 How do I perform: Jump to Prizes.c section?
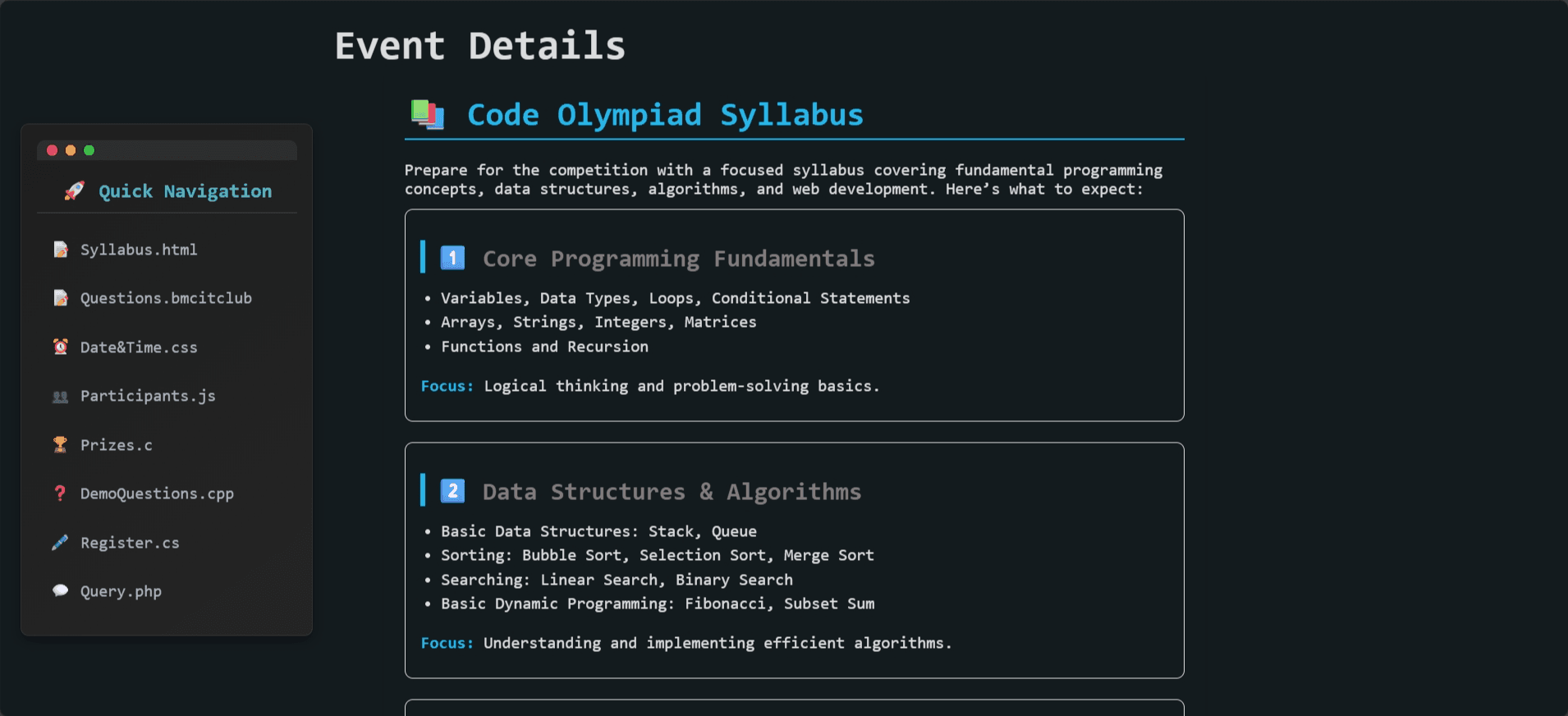116,445
